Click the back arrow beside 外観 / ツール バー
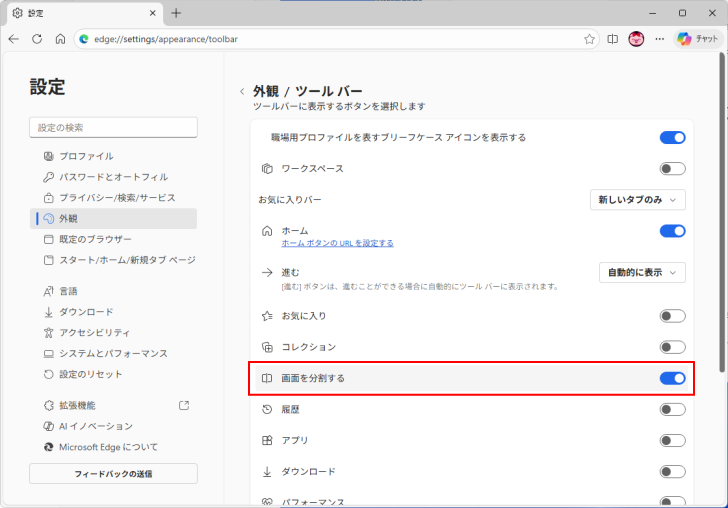Screen dimensions: 728x508 [x=241, y=91]
